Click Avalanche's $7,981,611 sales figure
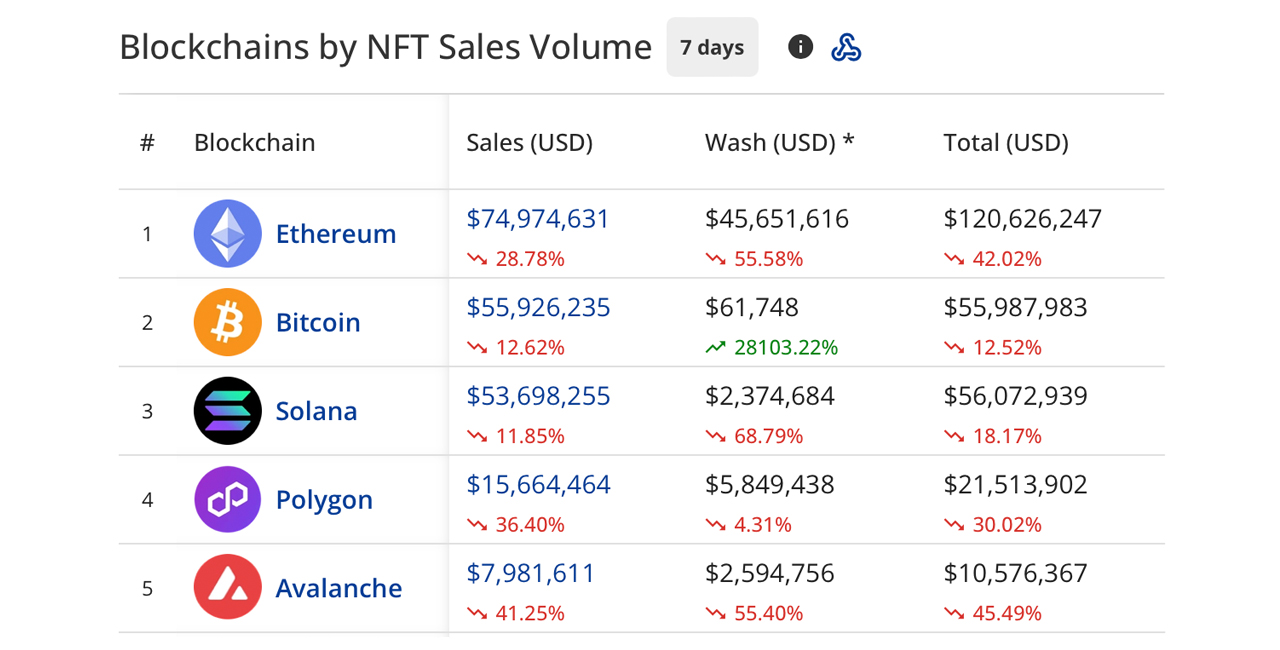 click(530, 573)
